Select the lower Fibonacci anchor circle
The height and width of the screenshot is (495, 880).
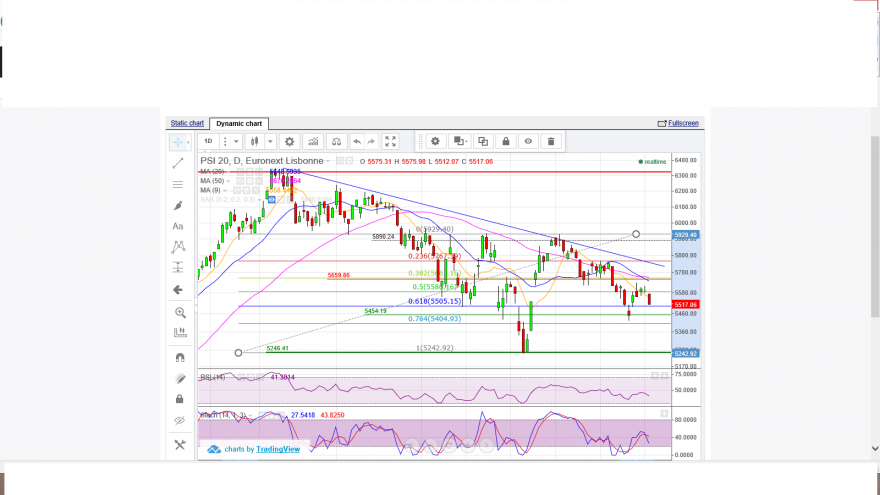coord(239,352)
